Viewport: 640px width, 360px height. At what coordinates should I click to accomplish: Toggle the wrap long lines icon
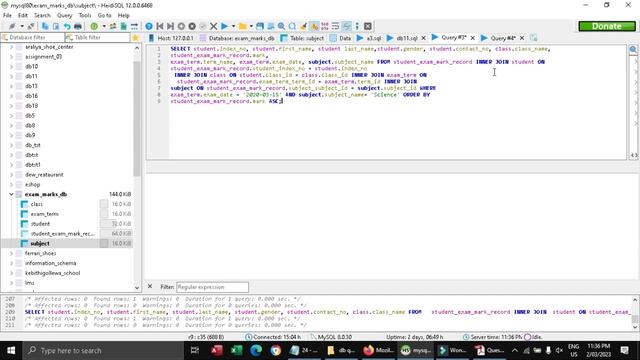pyautogui.click(x=336, y=26)
